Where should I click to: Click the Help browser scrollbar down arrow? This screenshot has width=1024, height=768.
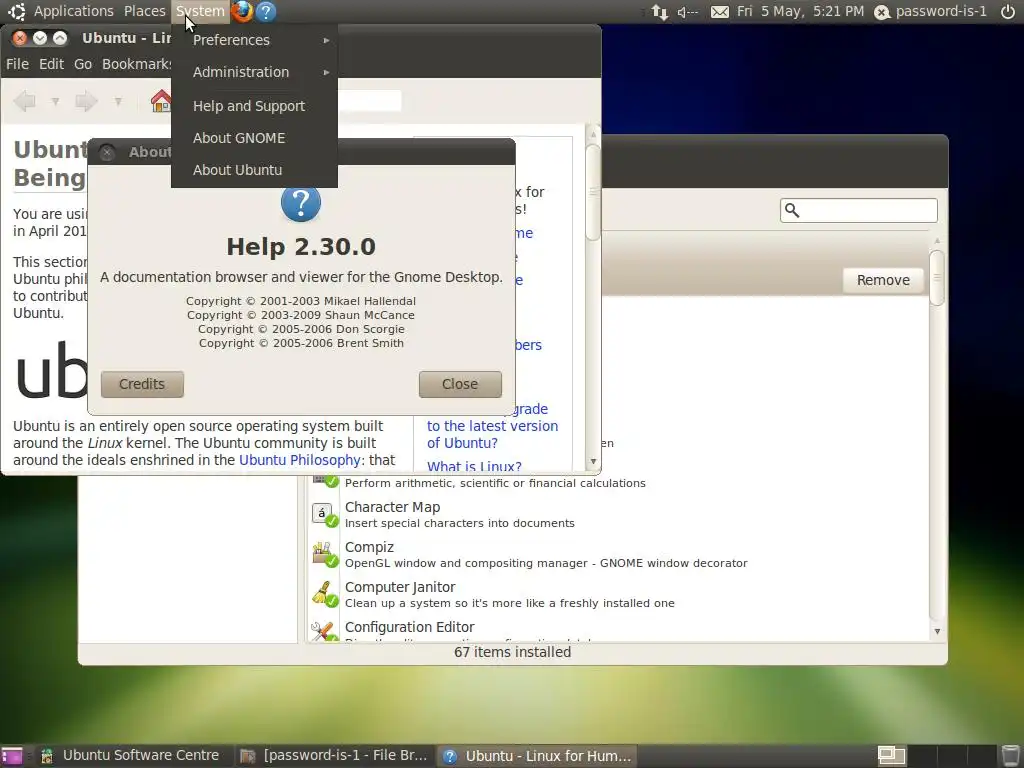click(x=593, y=461)
